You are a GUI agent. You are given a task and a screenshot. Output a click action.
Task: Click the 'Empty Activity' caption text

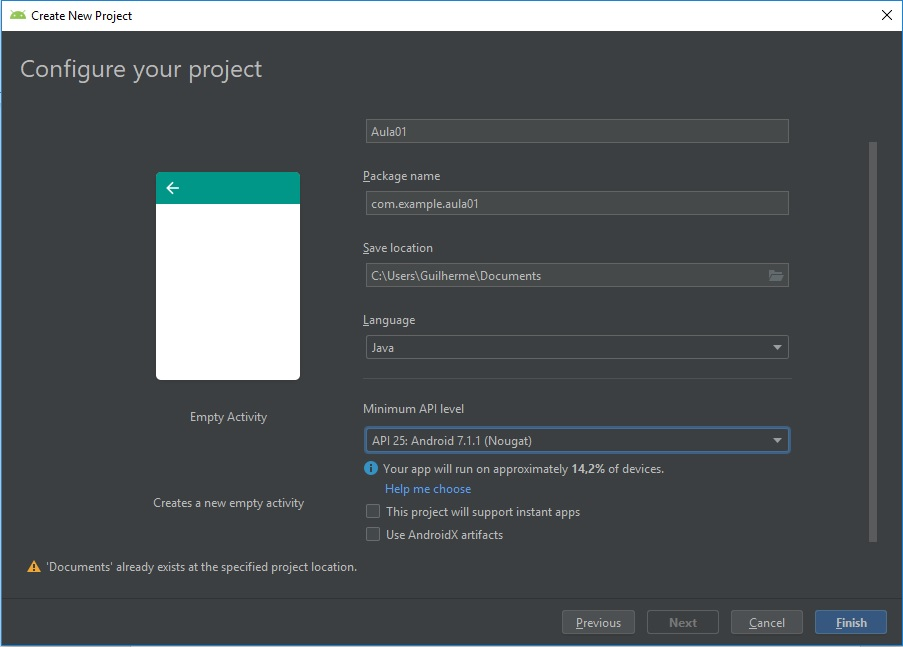[x=229, y=417]
